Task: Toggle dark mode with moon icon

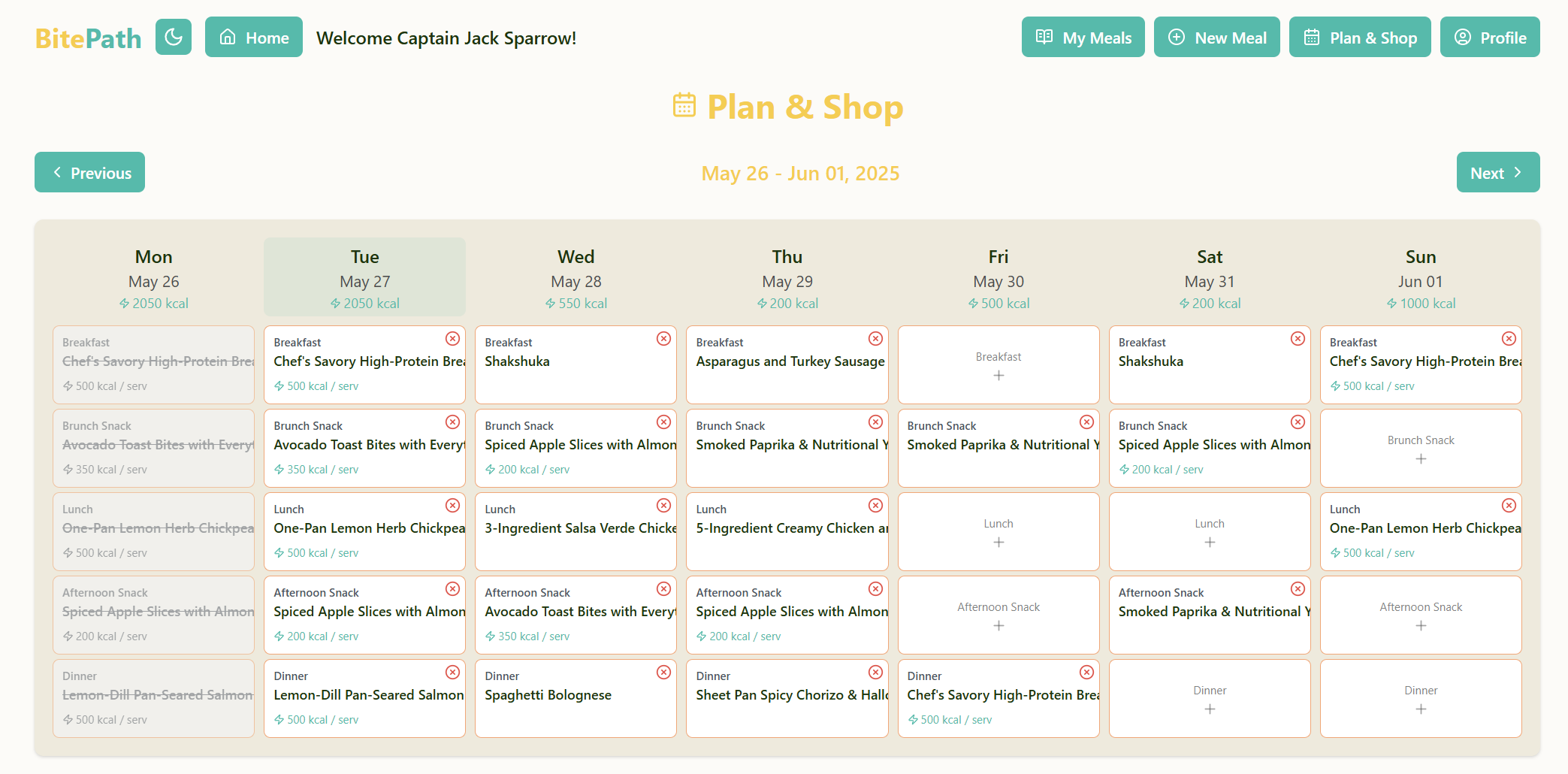Action: pyautogui.click(x=174, y=37)
